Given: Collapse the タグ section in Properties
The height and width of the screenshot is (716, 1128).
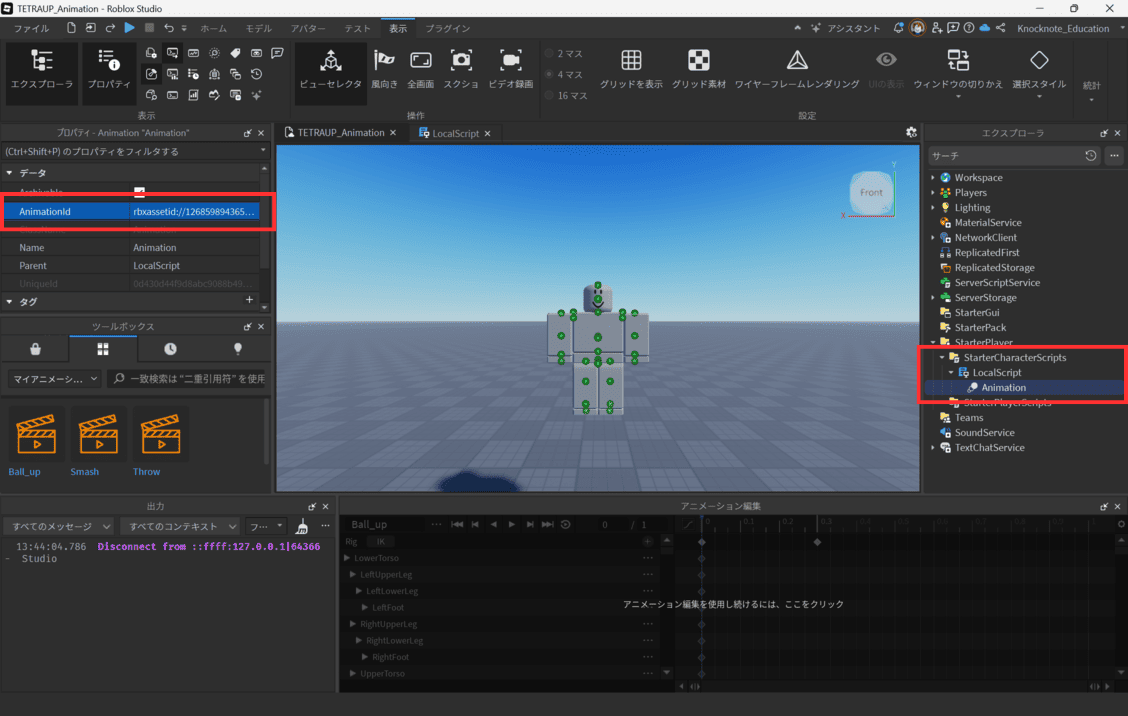Looking at the screenshot, I should coord(9,302).
